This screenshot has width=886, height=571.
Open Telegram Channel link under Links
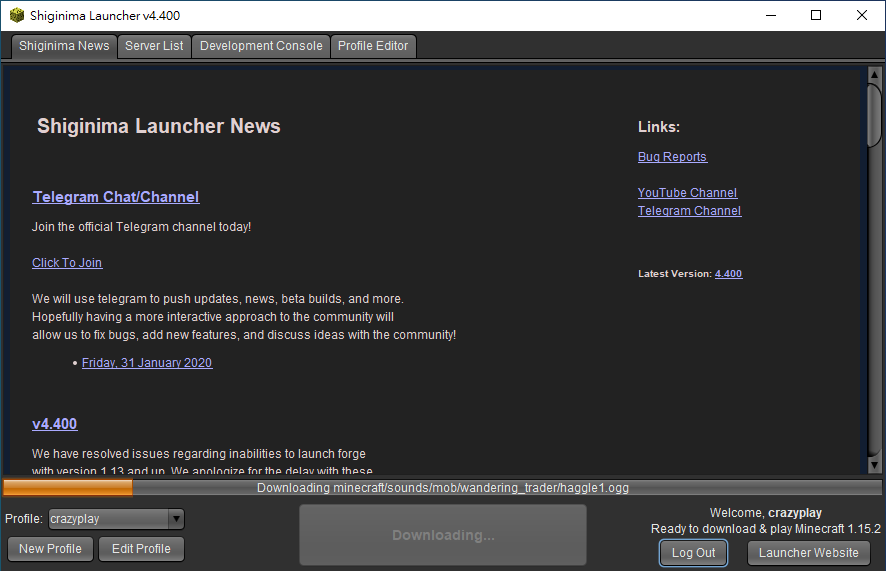pos(689,211)
